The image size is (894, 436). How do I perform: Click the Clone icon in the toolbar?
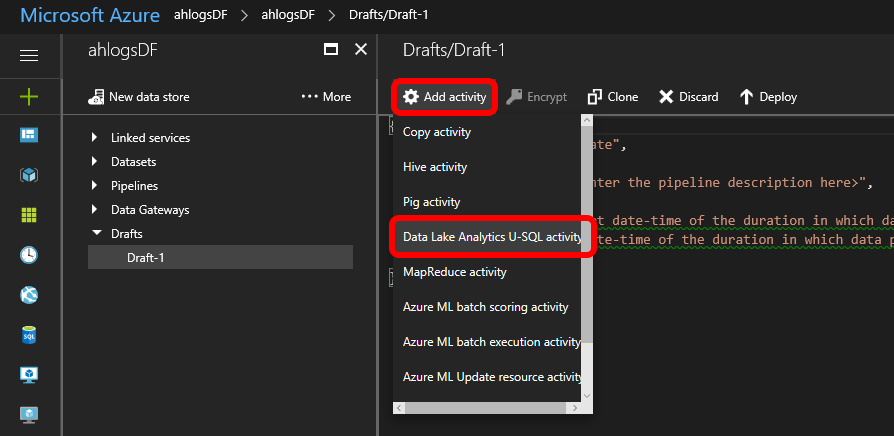(x=595, y=97)
